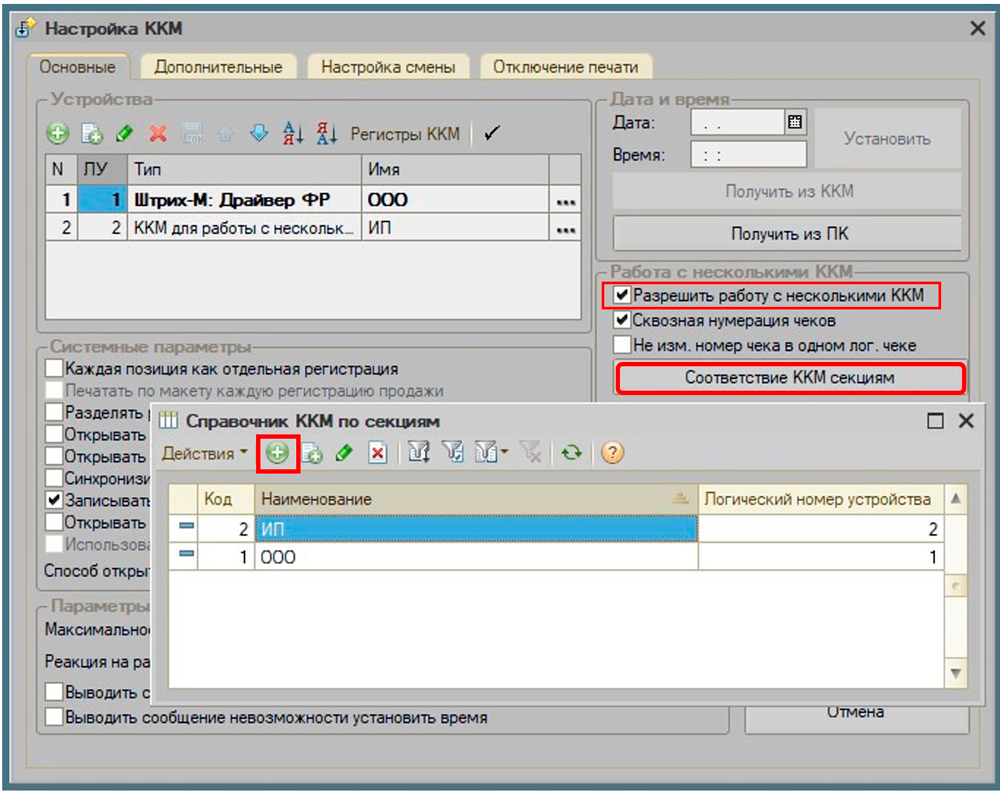The height and width of the screenshot is (791, 1000).
Task: Switch to Дополнительные tab
Action: point(218,67)
